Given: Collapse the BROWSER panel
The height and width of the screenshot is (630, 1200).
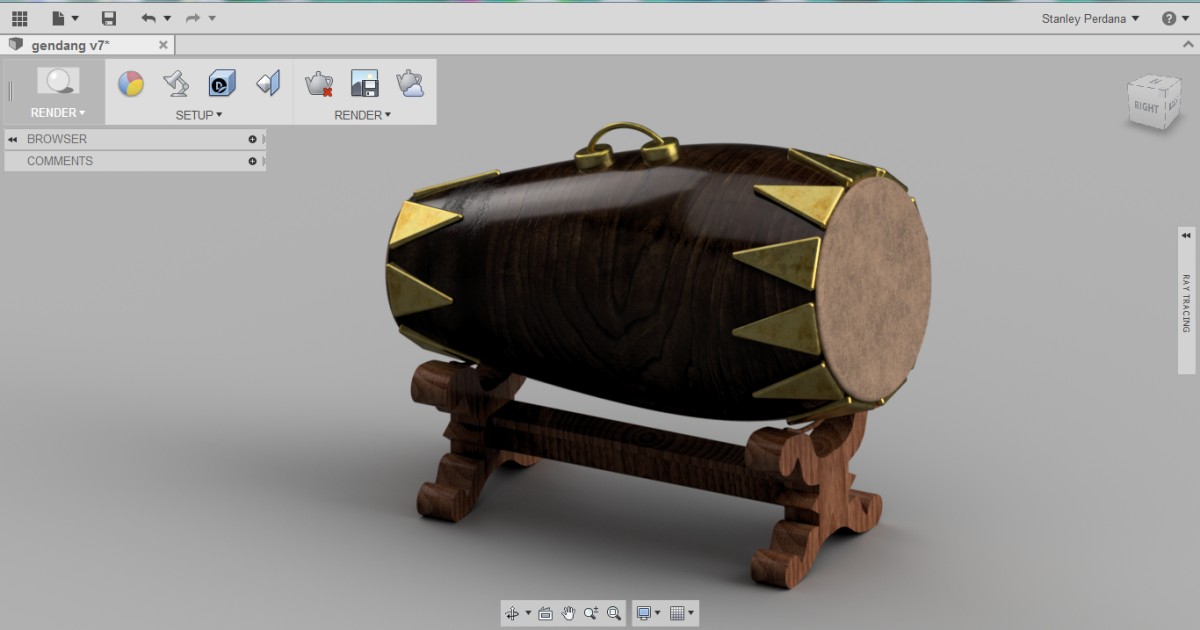Looking at the screenshot, I should (11, 139).
